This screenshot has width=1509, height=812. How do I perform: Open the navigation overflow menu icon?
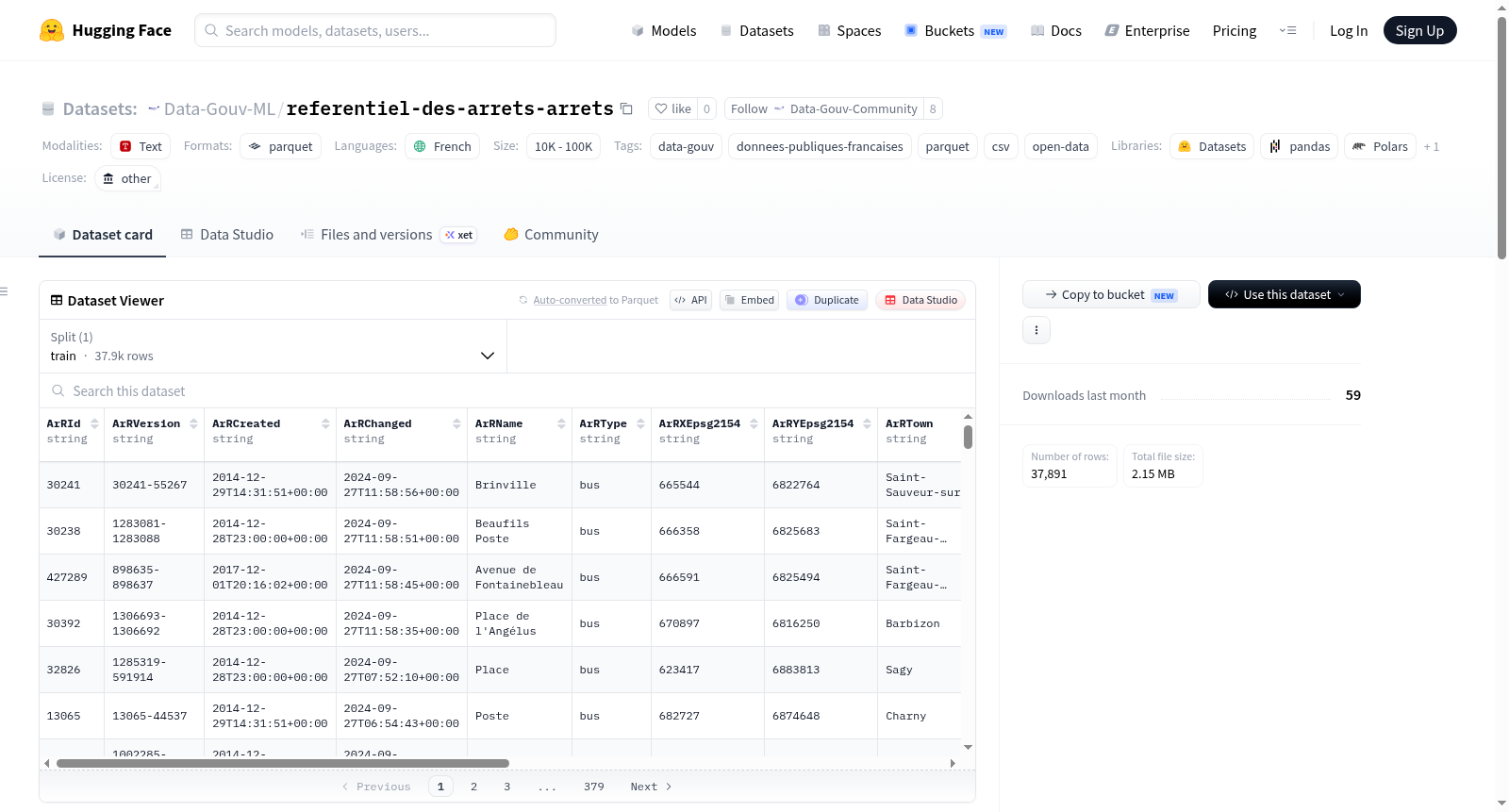[1287, 30]
